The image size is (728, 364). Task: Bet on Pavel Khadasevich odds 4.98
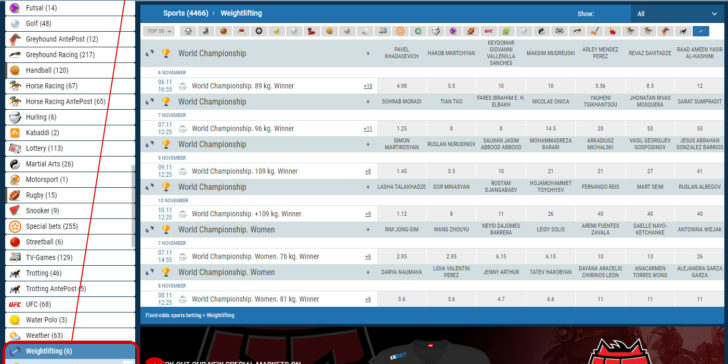[402, 86]
